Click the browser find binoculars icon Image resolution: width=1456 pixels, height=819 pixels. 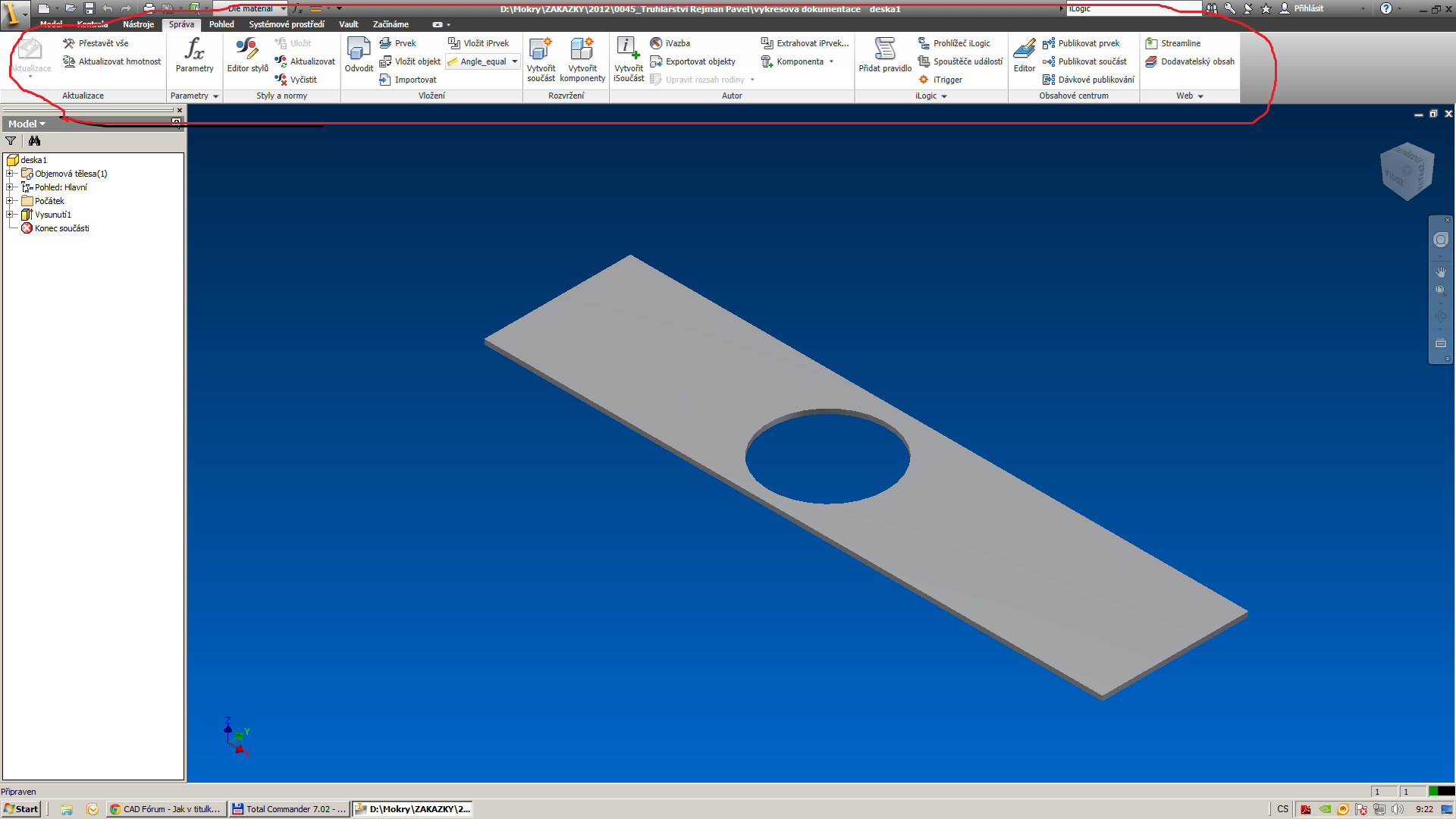34,141
